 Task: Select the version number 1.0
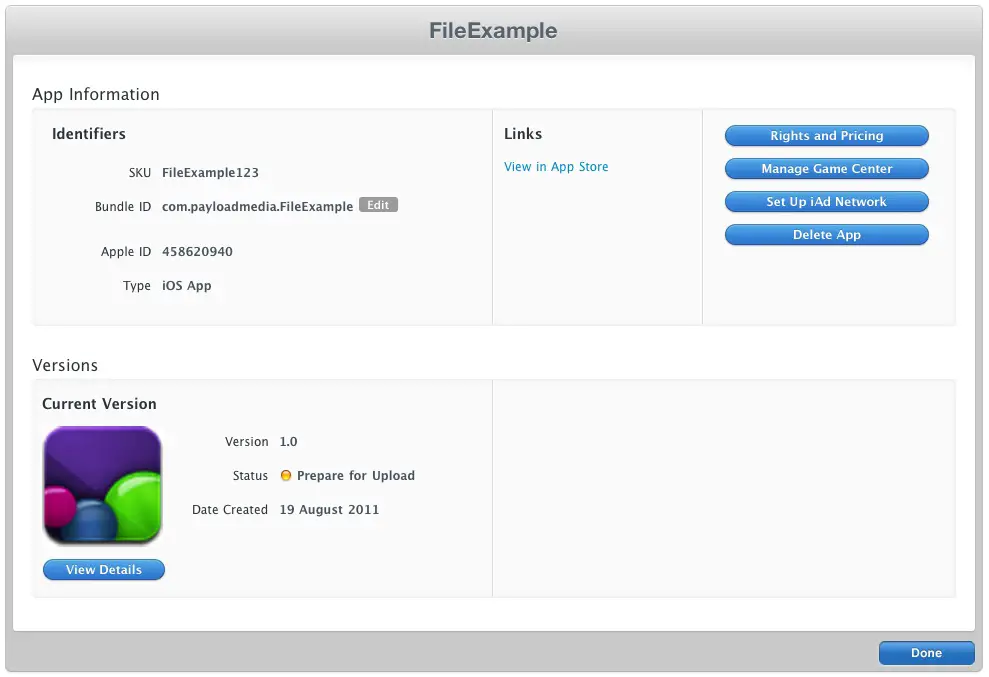tap(288, 442)
